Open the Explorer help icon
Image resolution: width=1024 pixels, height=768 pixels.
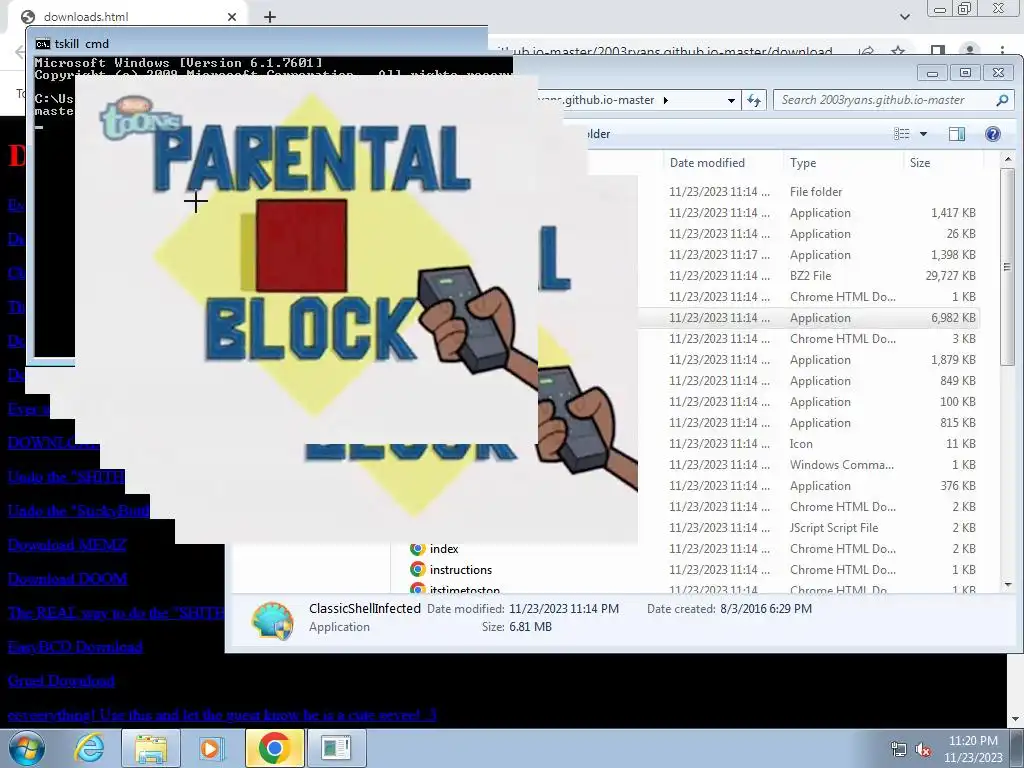pos(993,134)
